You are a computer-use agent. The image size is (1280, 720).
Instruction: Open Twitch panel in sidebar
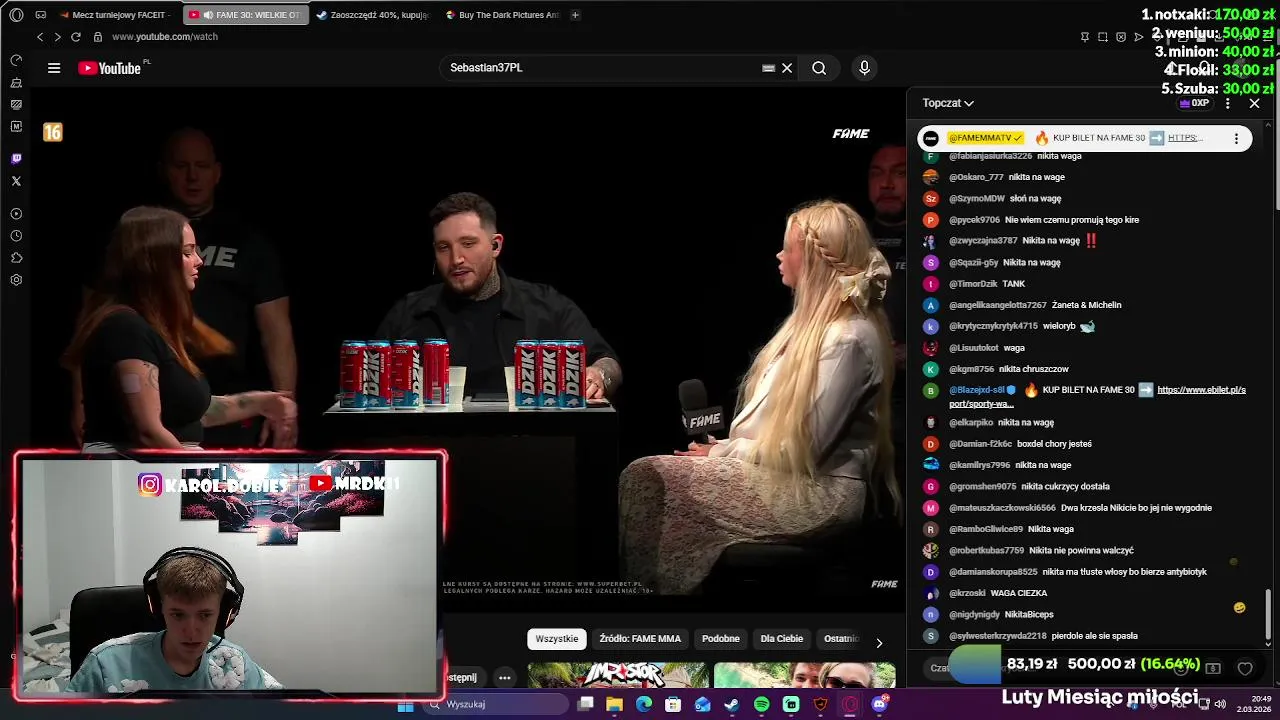tap(16, 159)
